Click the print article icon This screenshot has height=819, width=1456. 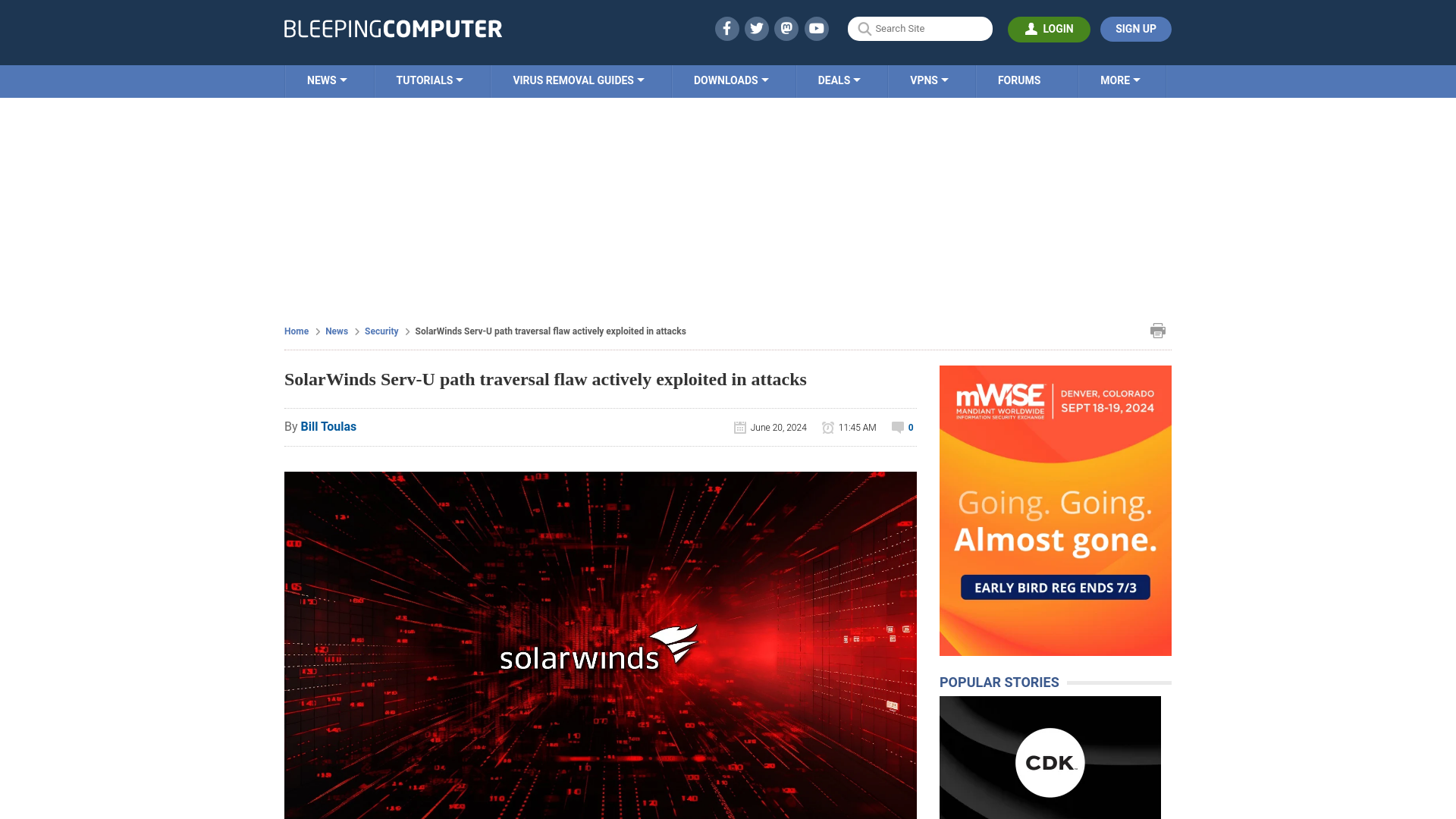tap(1158, 330)
